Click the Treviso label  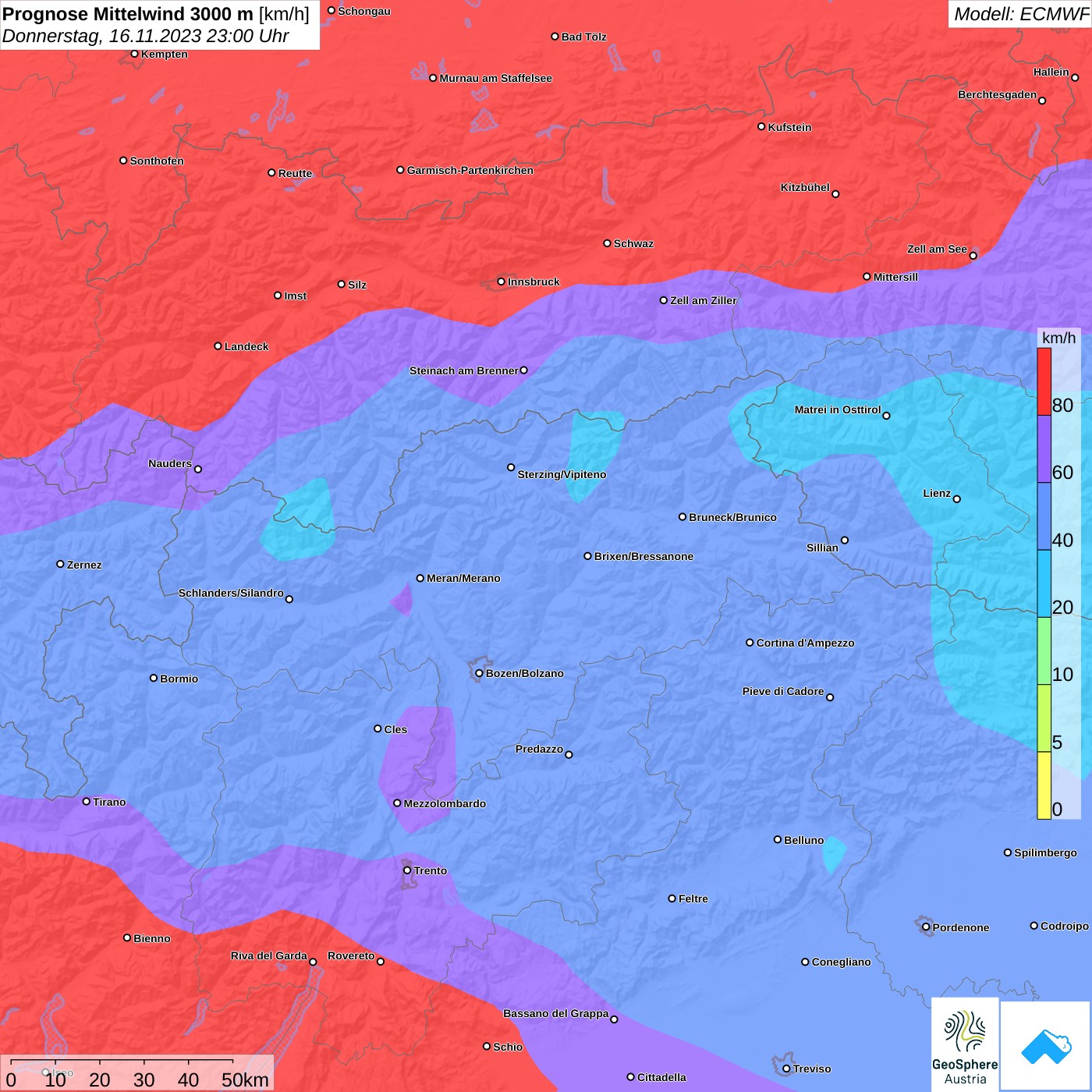(x=812, y=1069)
